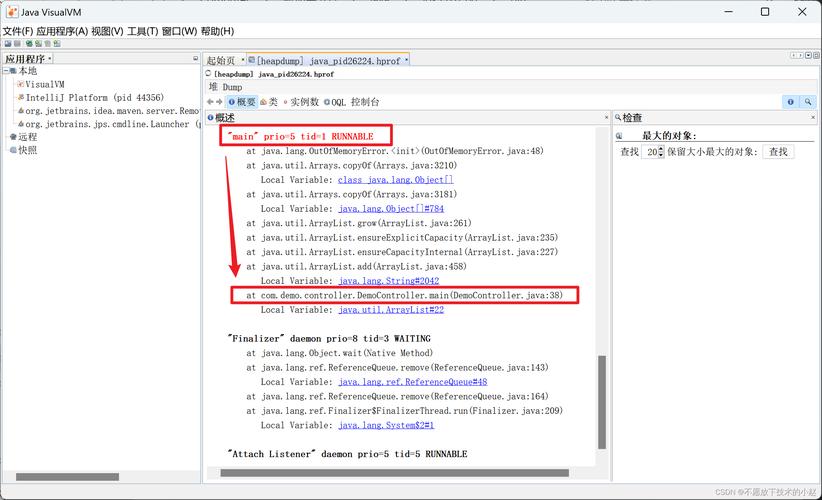The image size is (822, 500).
Task: Open link java.util.ArrayList#22
Action: [x=391, y=310]
